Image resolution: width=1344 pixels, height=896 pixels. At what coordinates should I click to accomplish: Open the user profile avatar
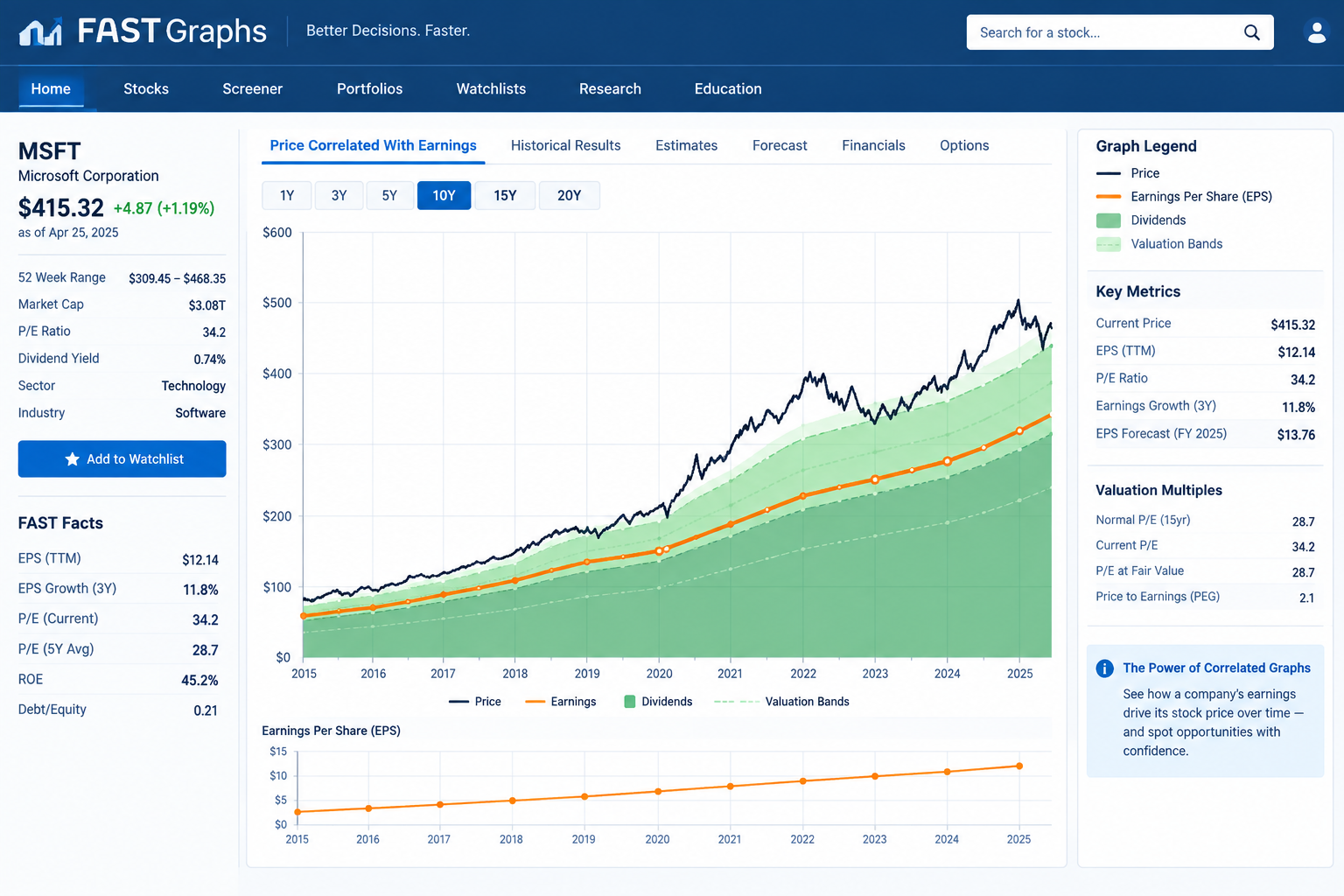1316,32
